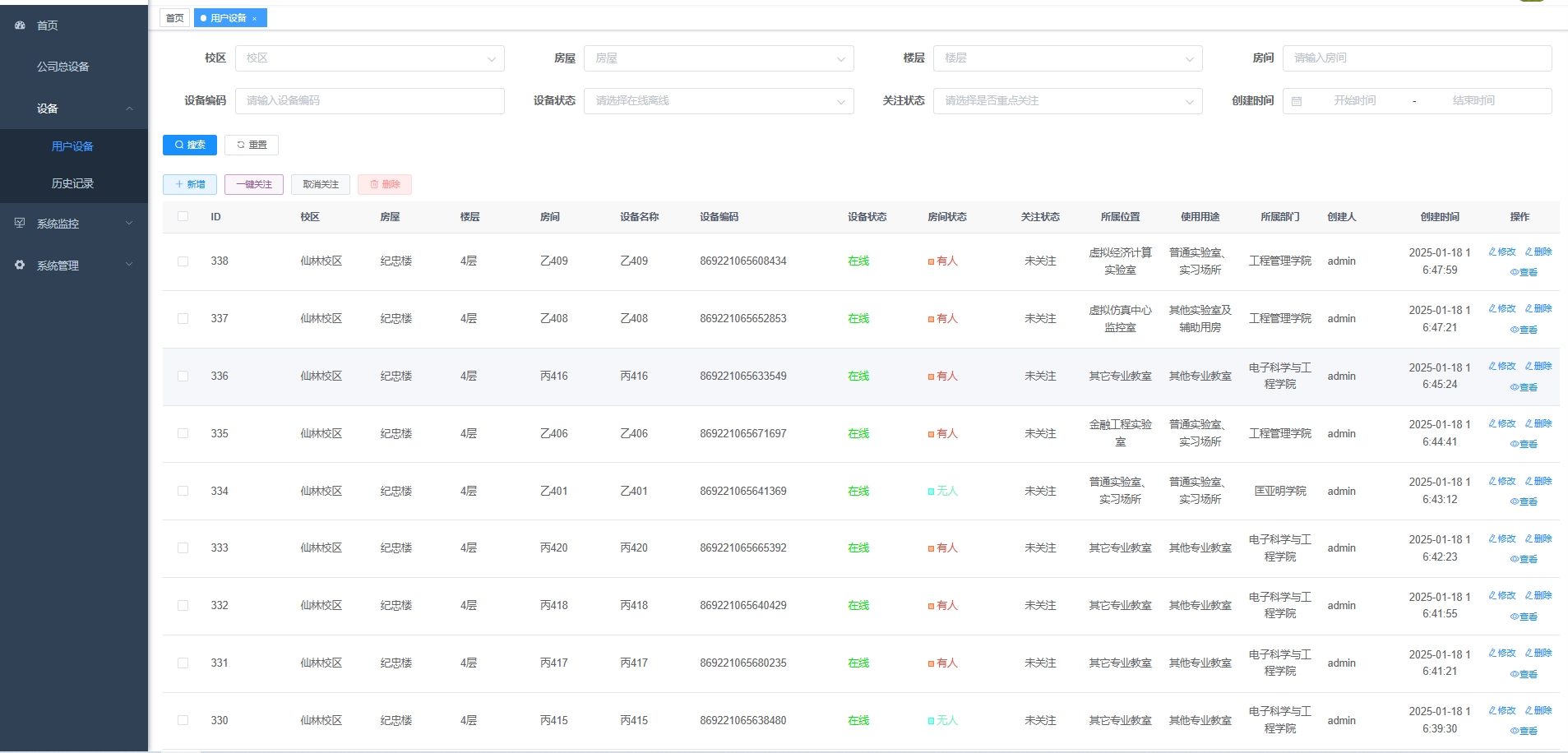View row 338 details with 查看

tap(1524, 272)
